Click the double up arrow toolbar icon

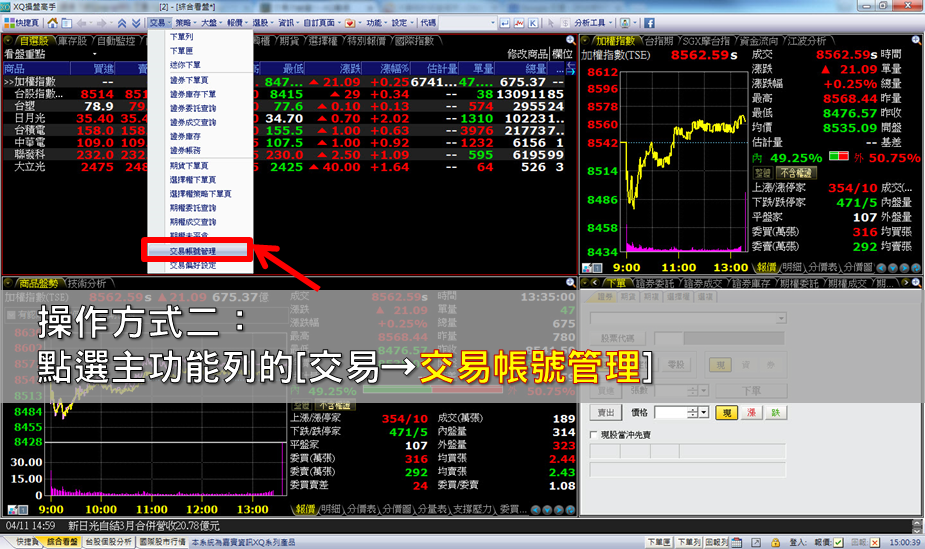tap(122, 22)
